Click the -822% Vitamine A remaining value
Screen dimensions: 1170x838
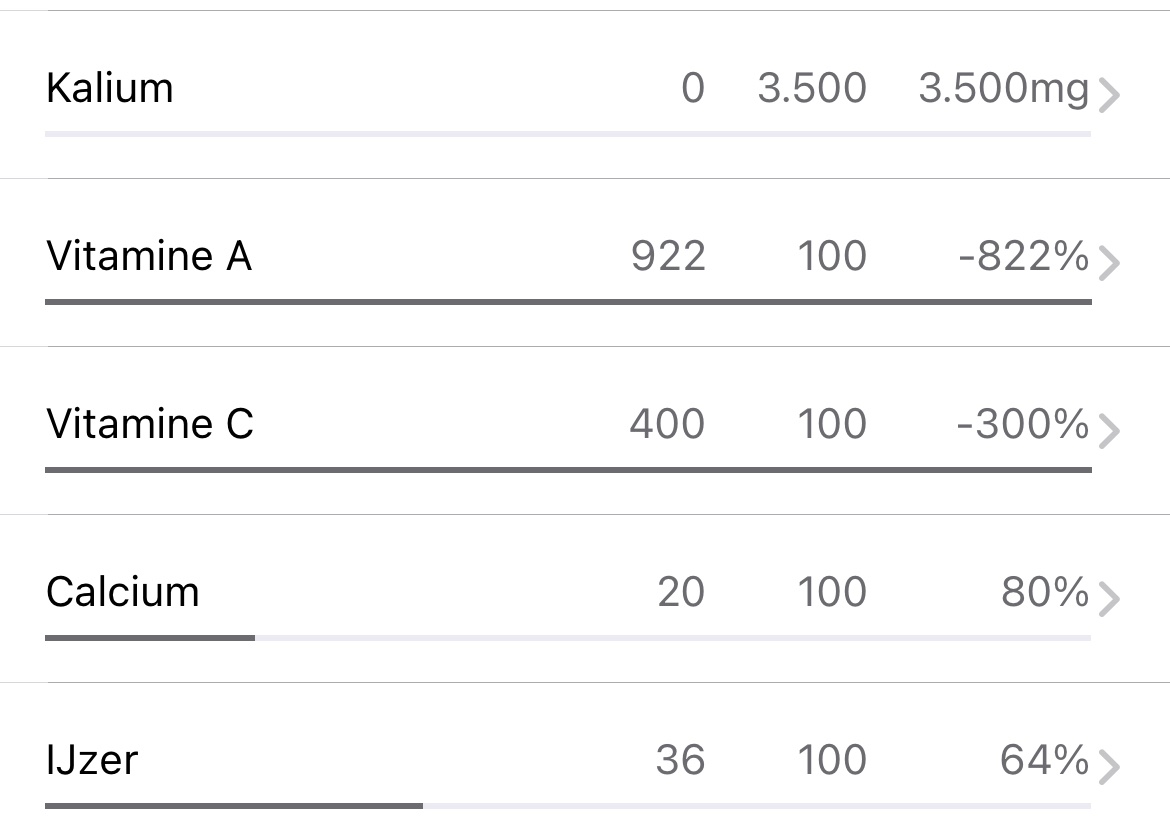(x=1023, y=257)
